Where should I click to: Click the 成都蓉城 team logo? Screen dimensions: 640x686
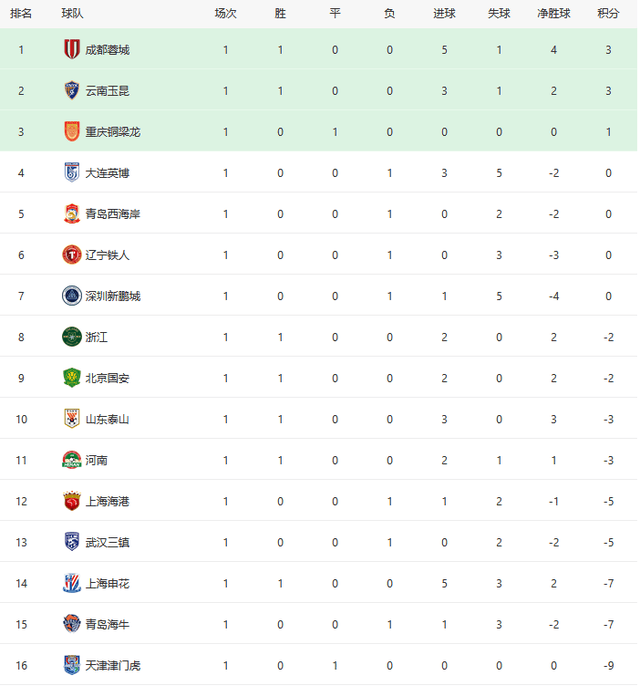pyautogui.click(x=72, y=49)
